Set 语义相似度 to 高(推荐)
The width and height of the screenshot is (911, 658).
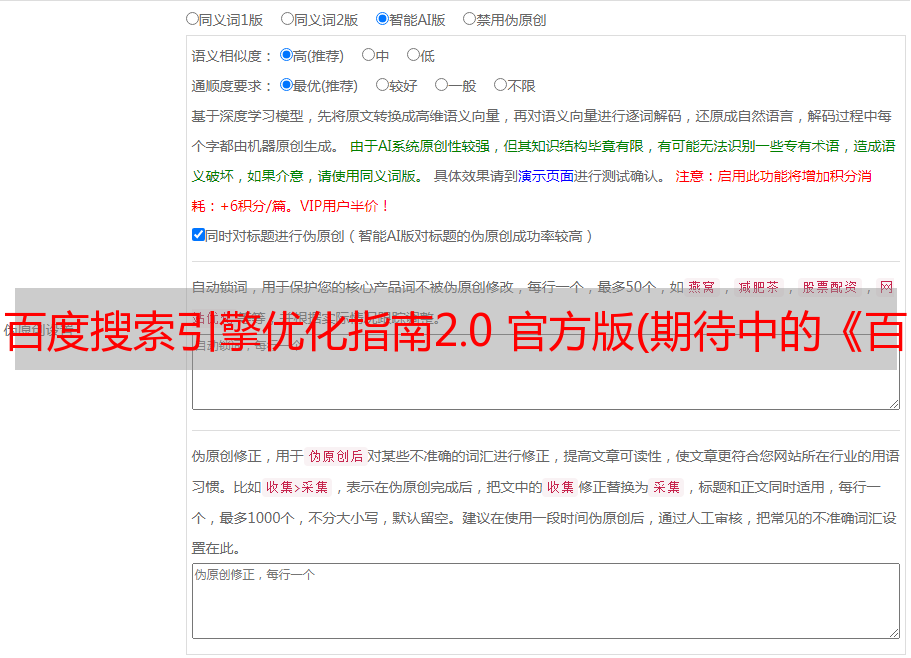286,55
